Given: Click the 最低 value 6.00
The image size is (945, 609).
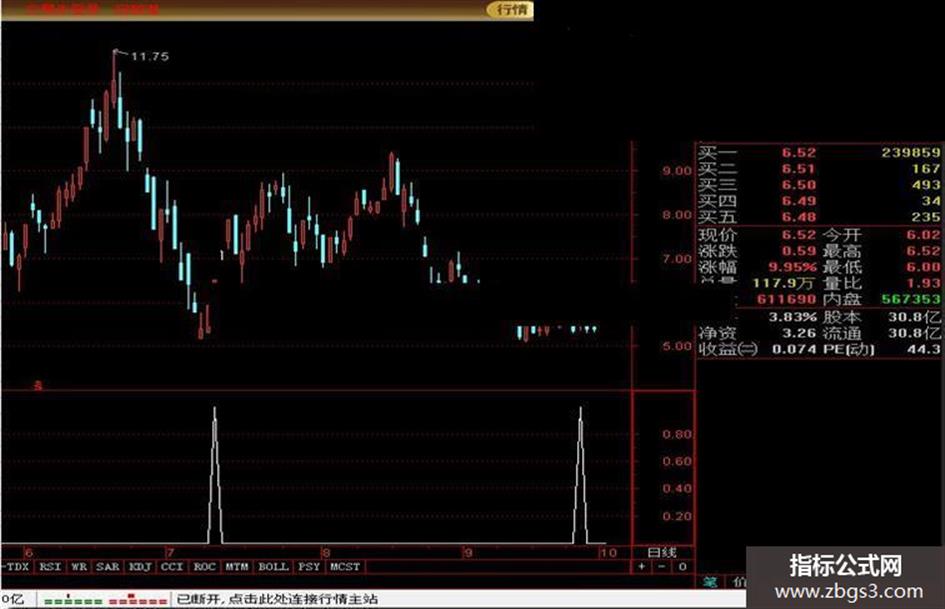Looking at the screenshot, I should click(923, 267).
